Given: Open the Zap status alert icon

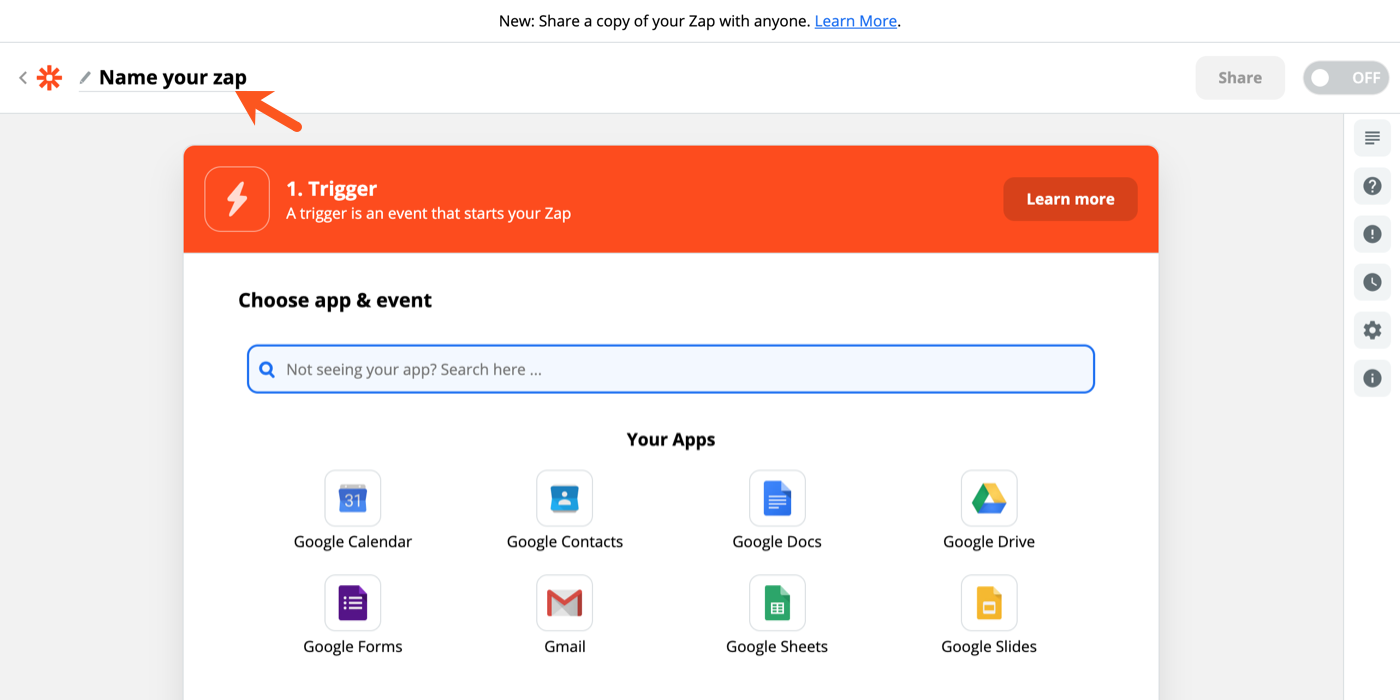Looking at the screenshot, I should pyautogui.click(x=1372, y=233).
